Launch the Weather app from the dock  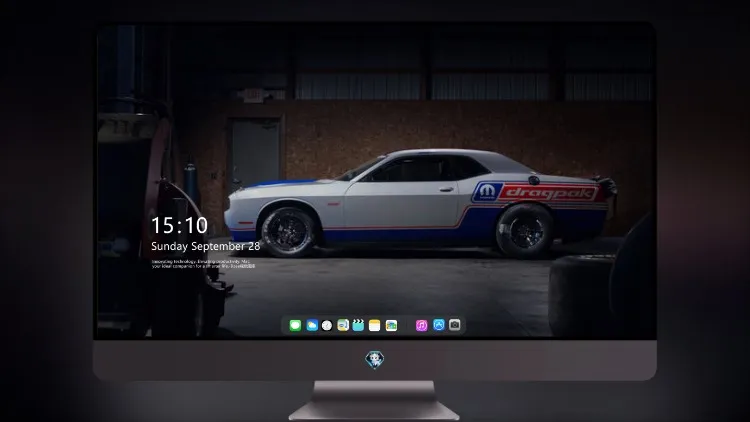tap(312, 325)
